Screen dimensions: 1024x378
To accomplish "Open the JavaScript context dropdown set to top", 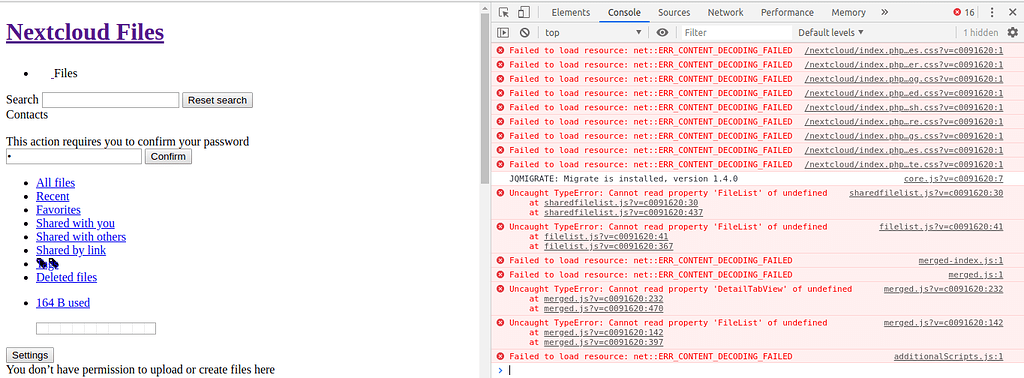I will [x=594, y=33].
